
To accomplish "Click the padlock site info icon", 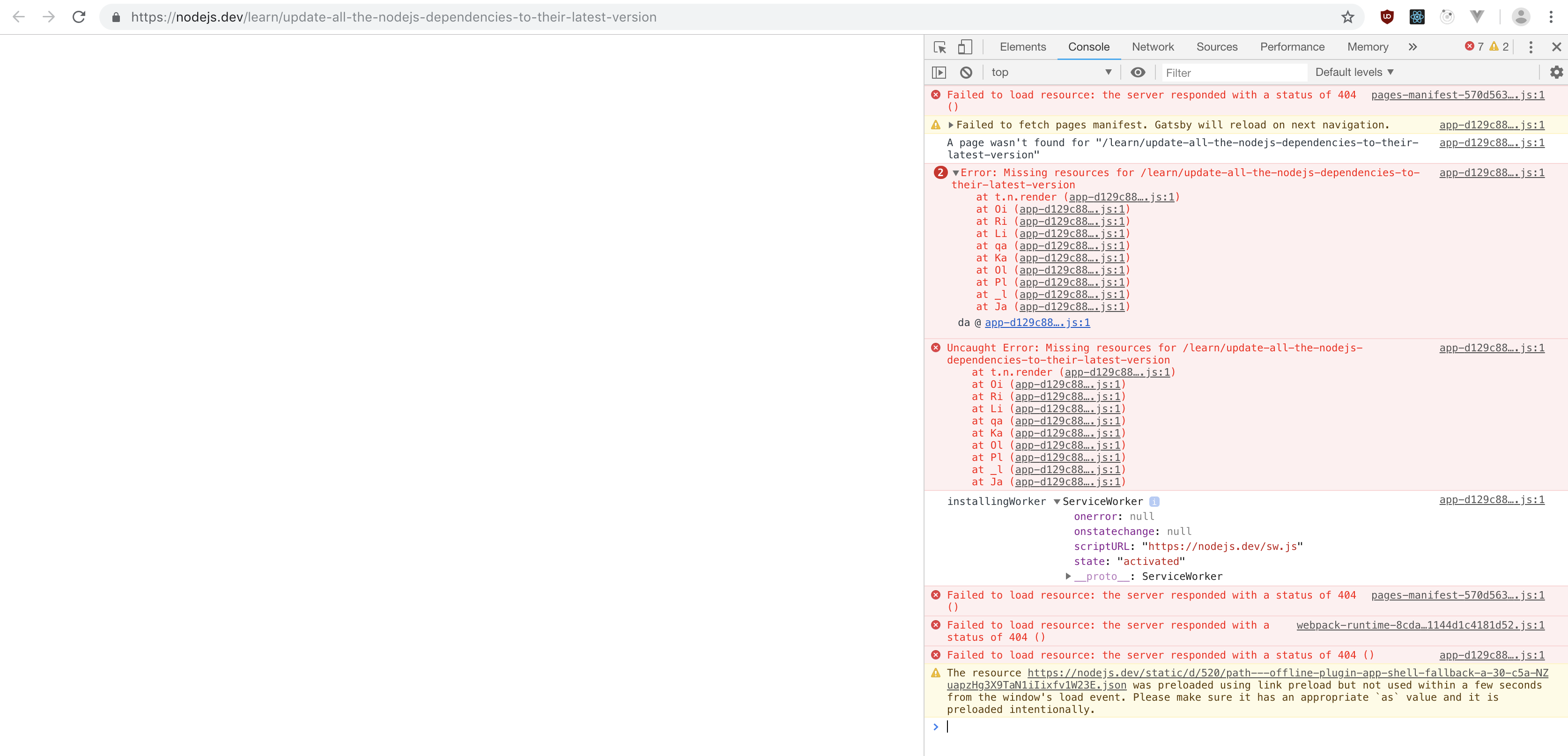I will 116,18.
